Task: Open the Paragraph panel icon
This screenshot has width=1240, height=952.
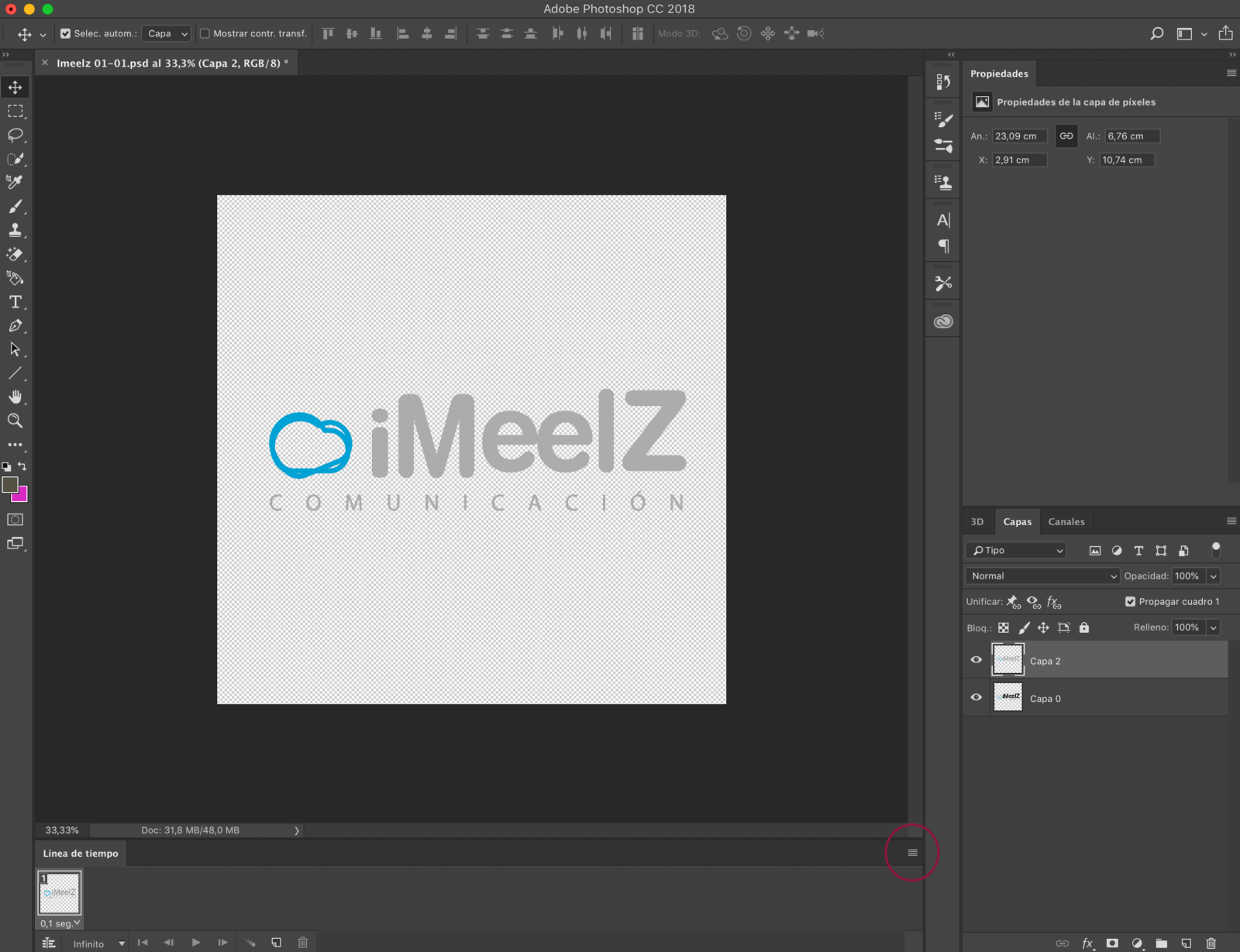Action: click(x=943, y=246)
